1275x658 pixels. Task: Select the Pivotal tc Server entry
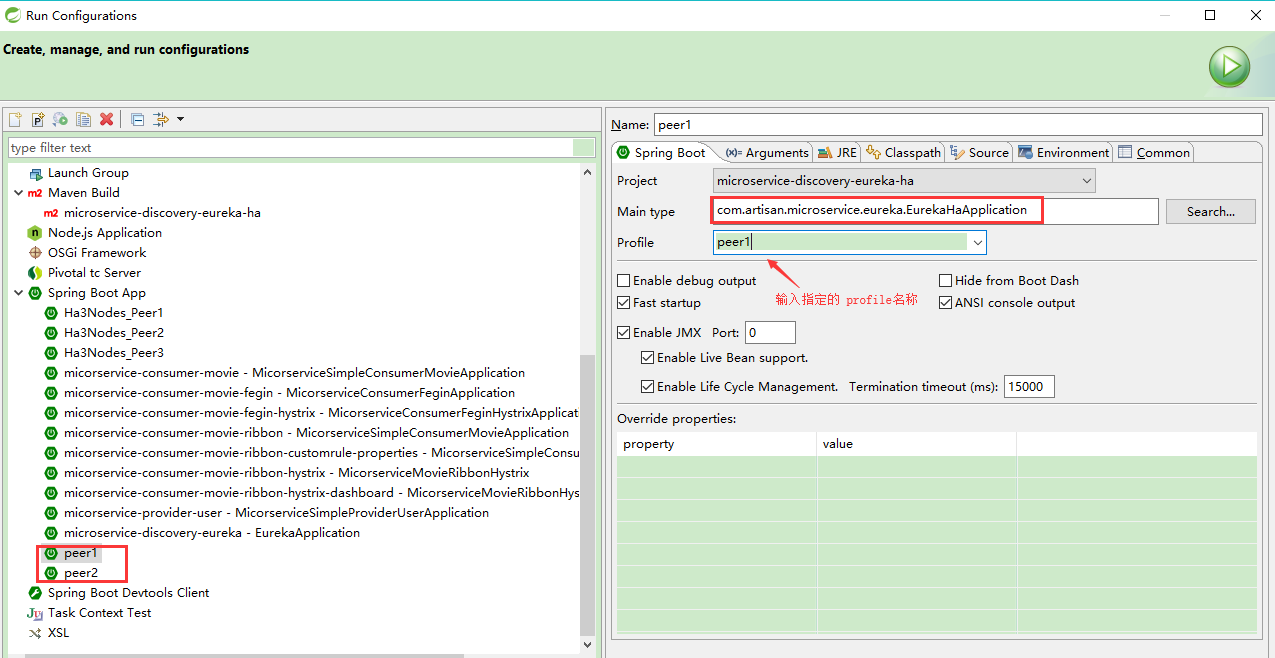point(94,273)
